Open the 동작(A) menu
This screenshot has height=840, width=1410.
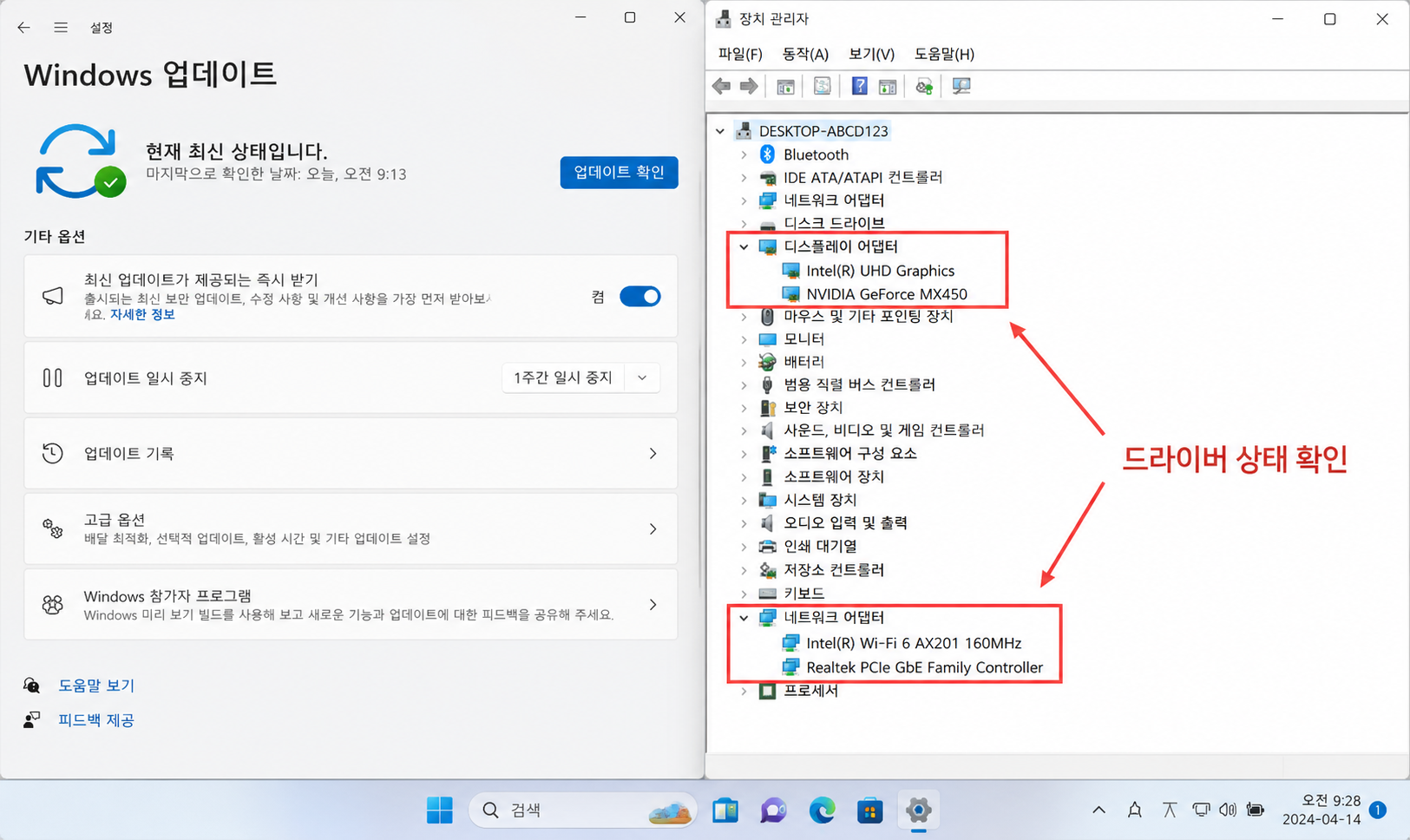click(x=805, y=54)
